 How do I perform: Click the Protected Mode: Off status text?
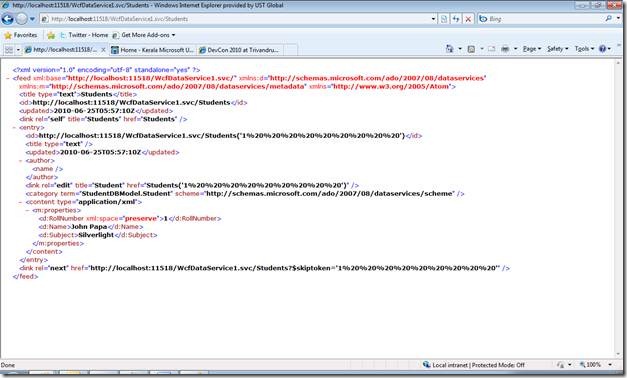click(498, 365)
